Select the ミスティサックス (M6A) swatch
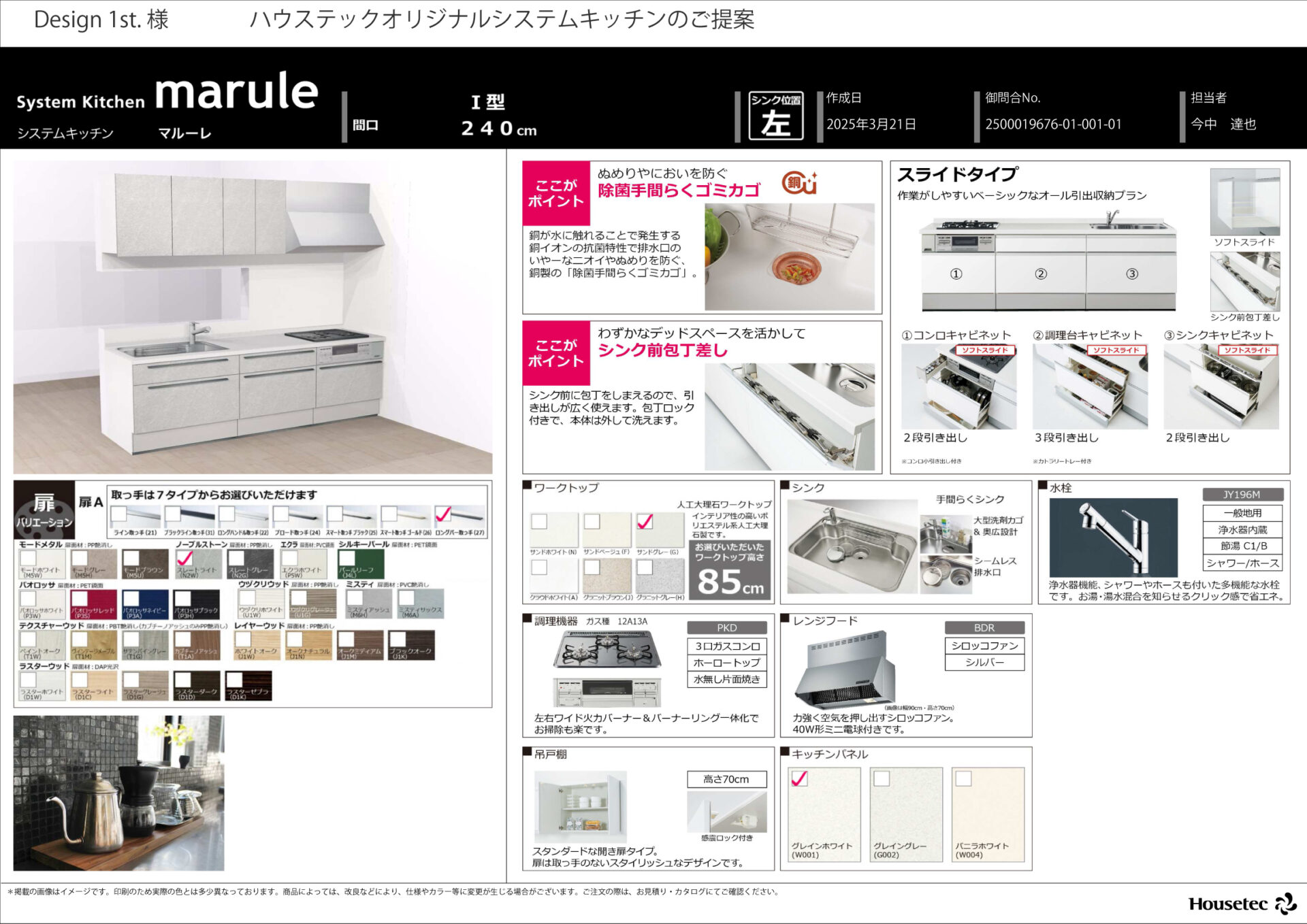Image resolution: width=1307 pixels, height=924 pixels. pyautogui.click(x=421, y=604)
